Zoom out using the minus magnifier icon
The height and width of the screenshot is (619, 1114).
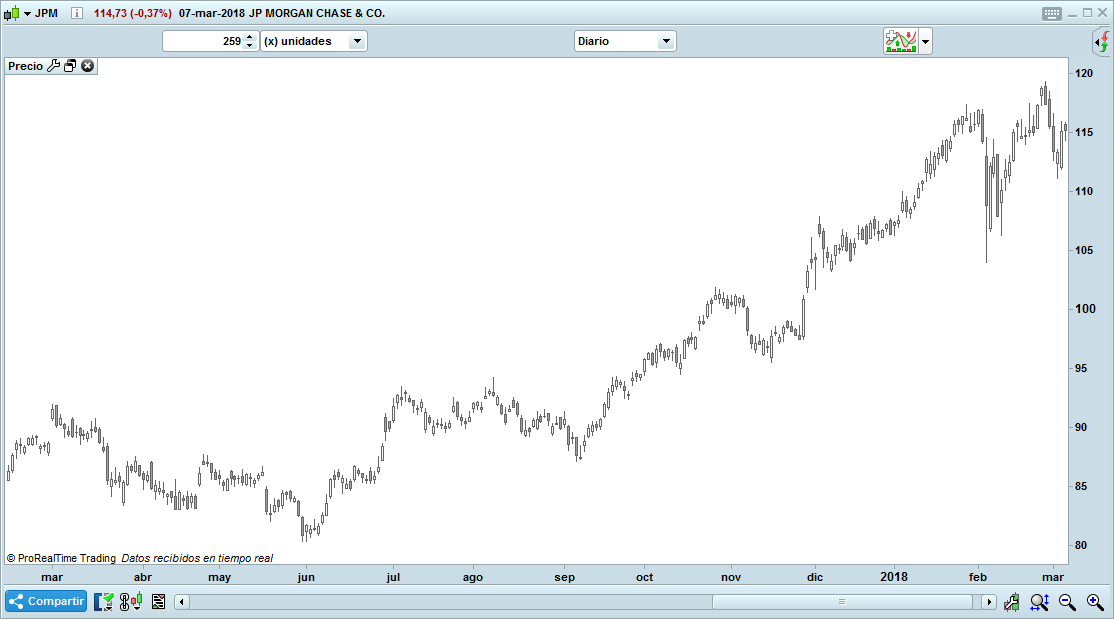tap(1066, 601)
